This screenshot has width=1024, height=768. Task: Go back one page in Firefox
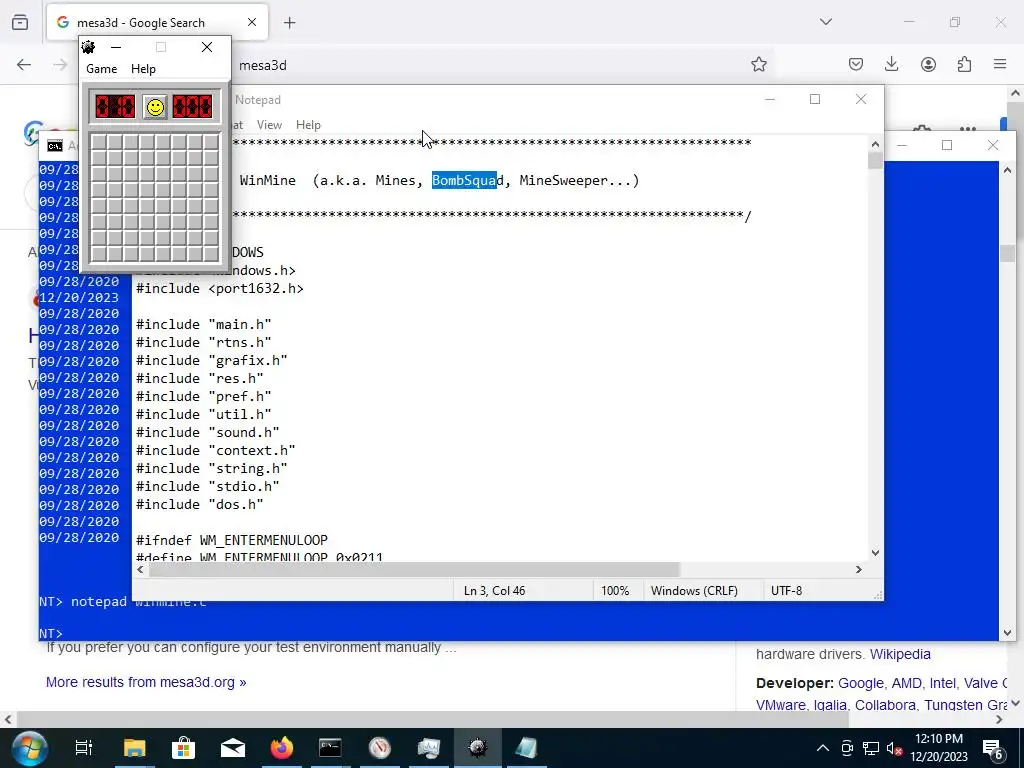click(24, 64)
